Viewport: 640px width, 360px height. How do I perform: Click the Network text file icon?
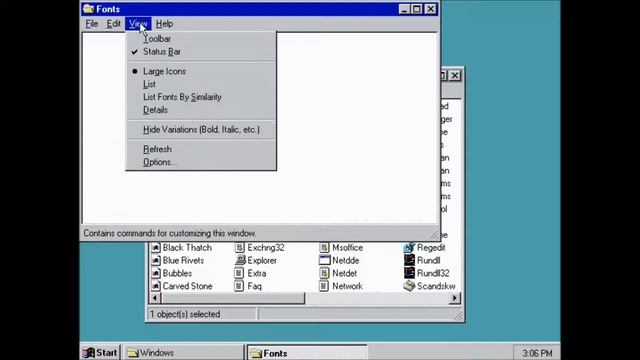pyautogui.click(x=324, y=286)
